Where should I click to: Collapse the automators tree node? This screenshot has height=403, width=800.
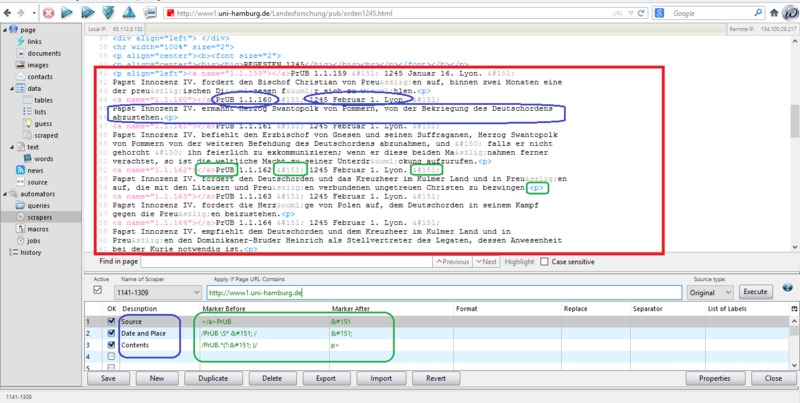point(5,194)
